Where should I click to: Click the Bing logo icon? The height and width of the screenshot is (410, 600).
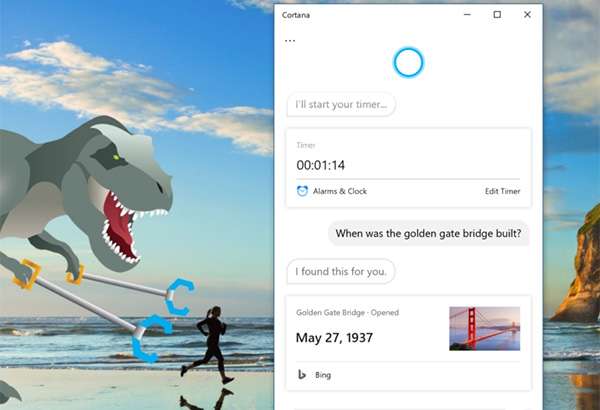(302, 374)
